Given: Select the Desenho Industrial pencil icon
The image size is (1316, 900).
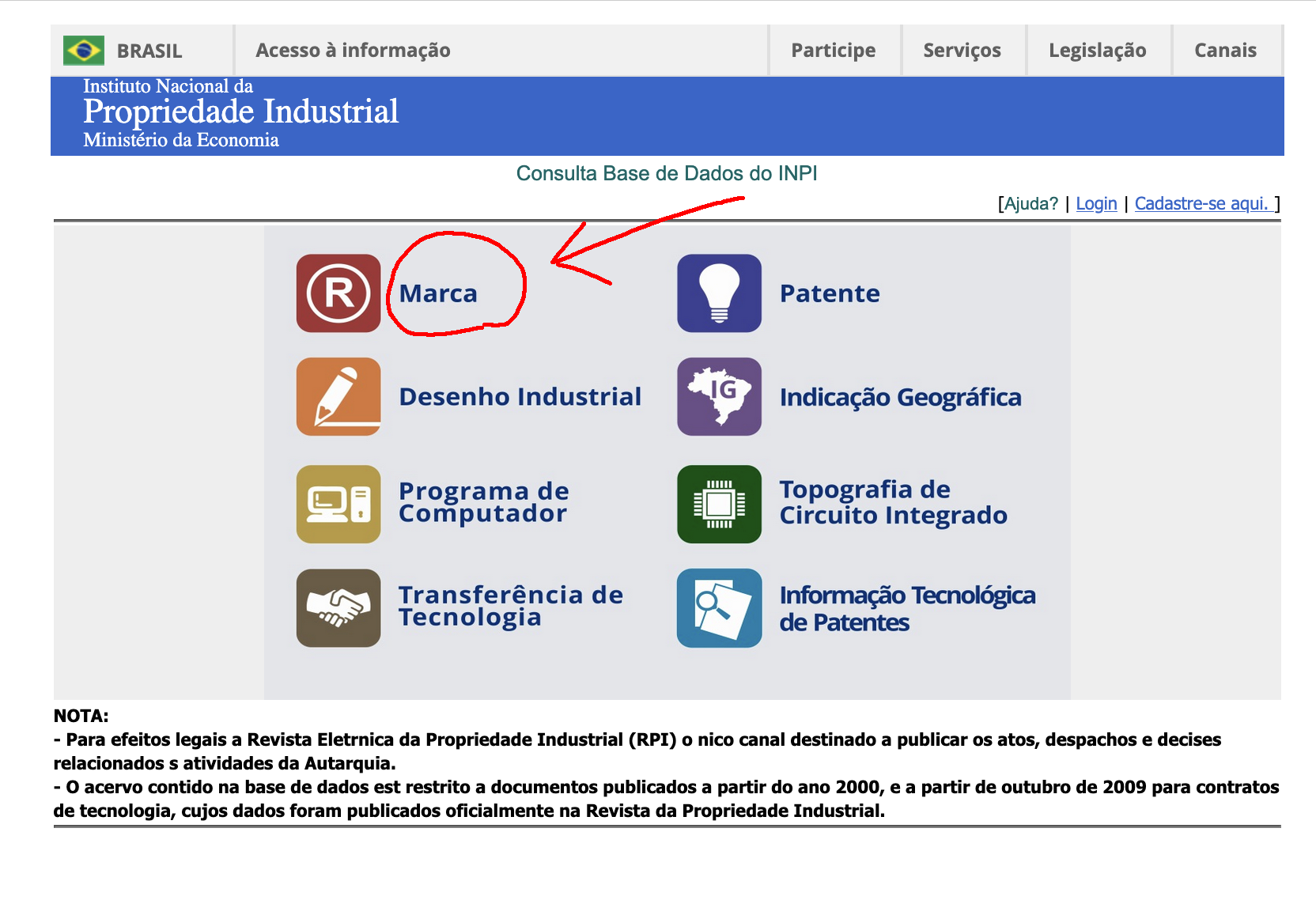Looking at the screenshot, I should tap(338, 396).
